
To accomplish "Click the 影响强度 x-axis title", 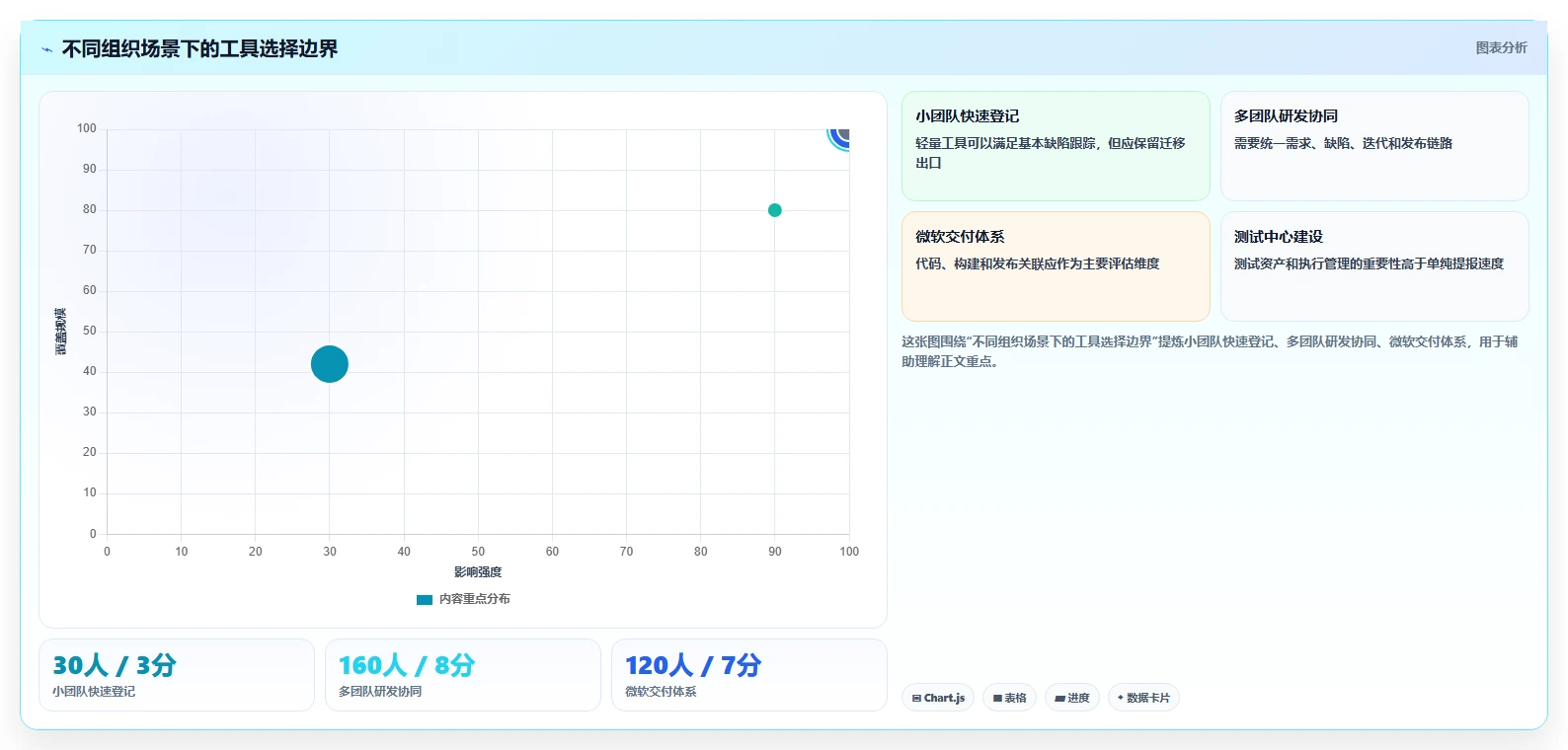I will 478,572.
